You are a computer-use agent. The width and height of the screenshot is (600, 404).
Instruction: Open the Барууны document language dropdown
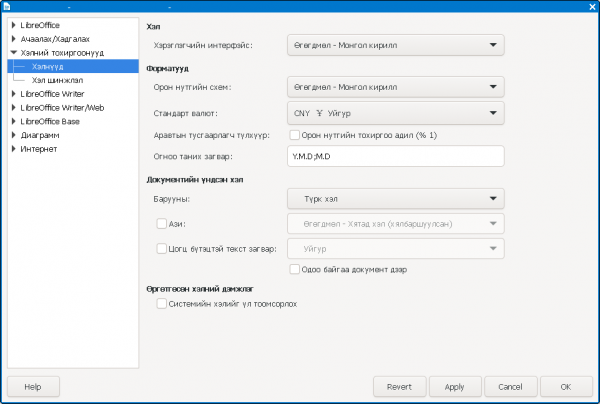point(396,199)
